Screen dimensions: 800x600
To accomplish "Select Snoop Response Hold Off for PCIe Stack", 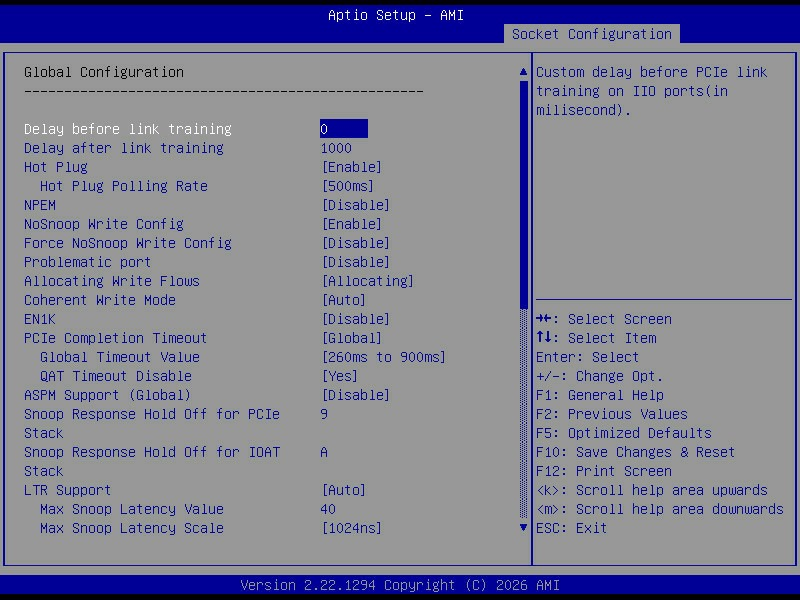I will (152, 423).
